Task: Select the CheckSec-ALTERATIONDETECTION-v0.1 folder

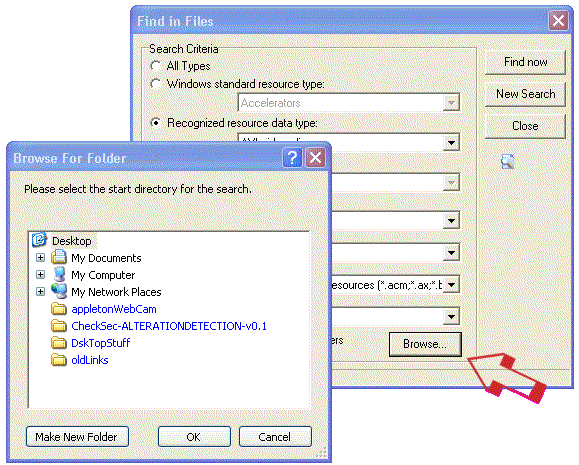Action: (x=169, y=326)
